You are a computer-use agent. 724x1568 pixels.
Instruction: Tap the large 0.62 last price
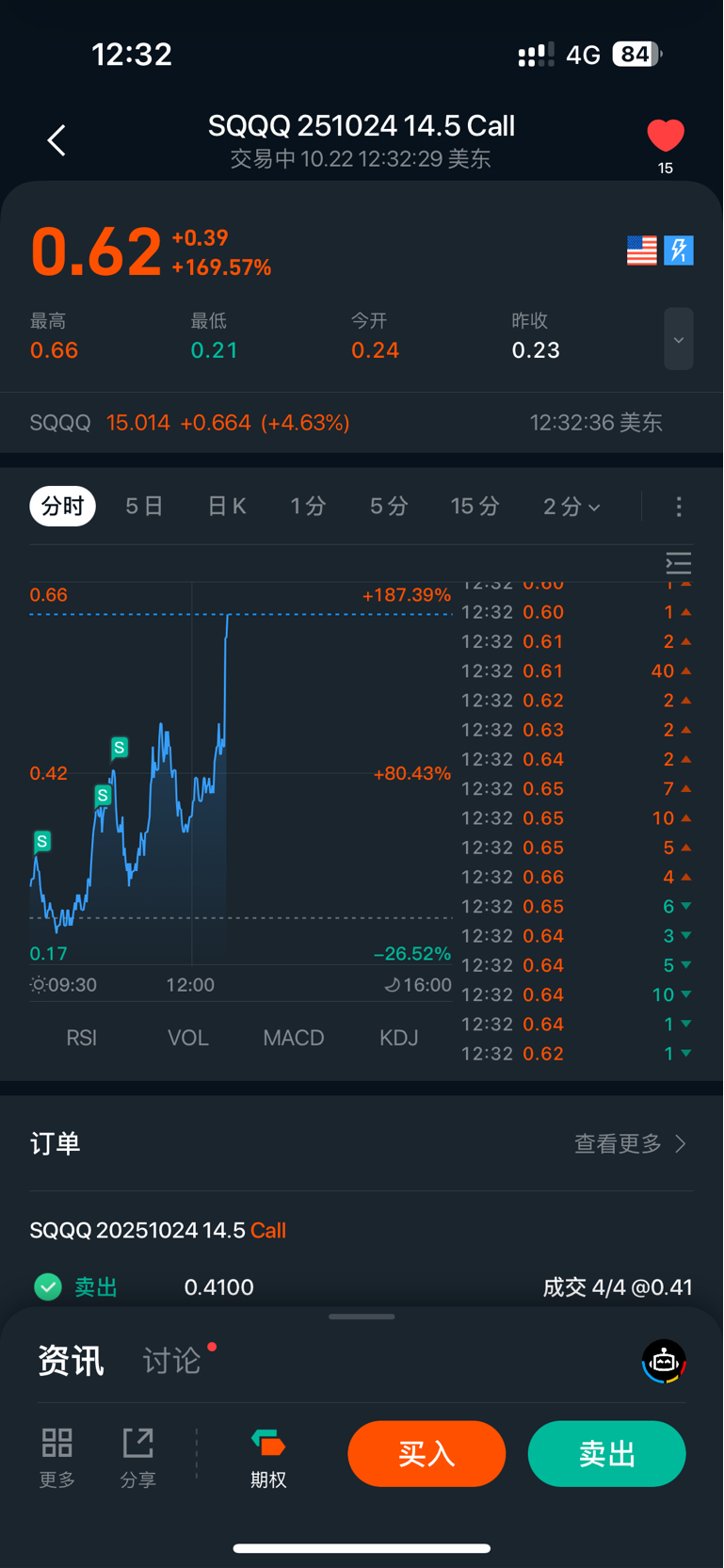tap(96, 252)
